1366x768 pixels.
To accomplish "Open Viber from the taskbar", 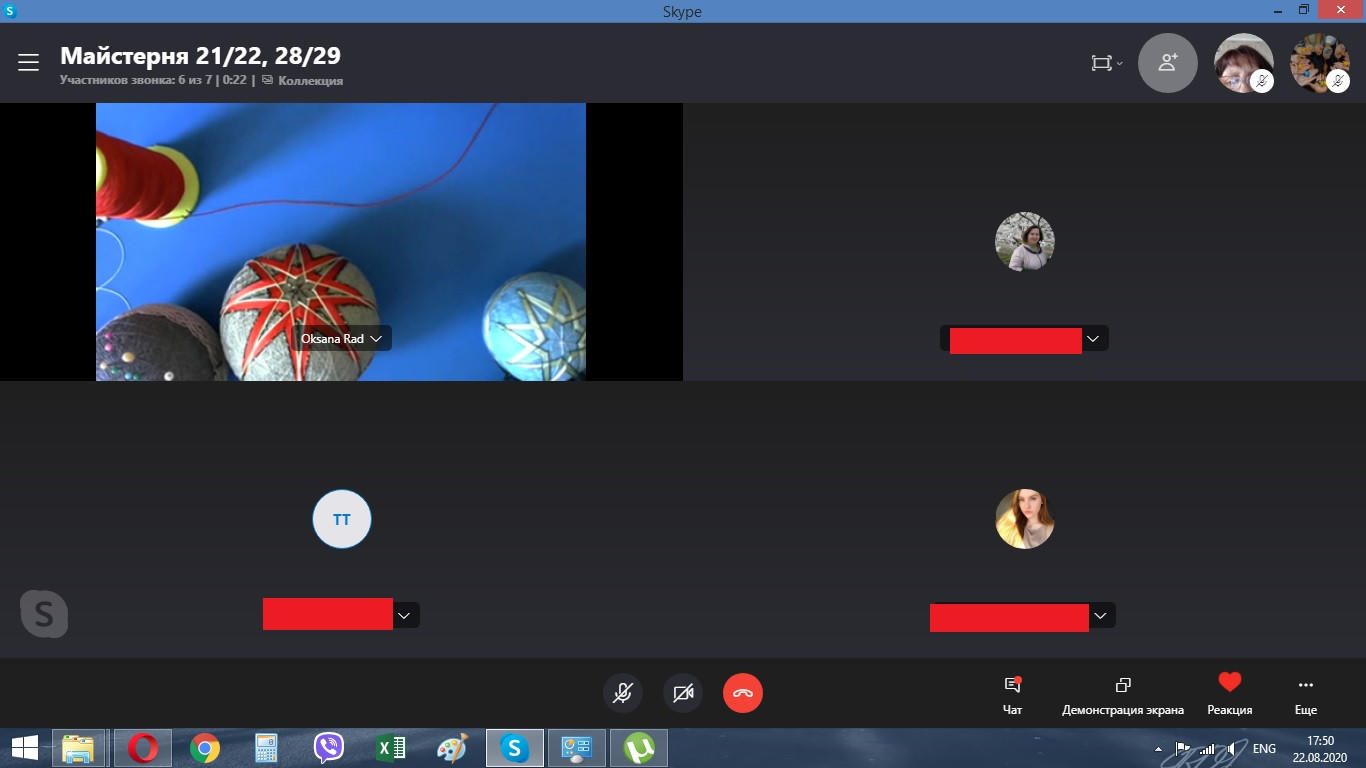I will (x=328, y=748).
